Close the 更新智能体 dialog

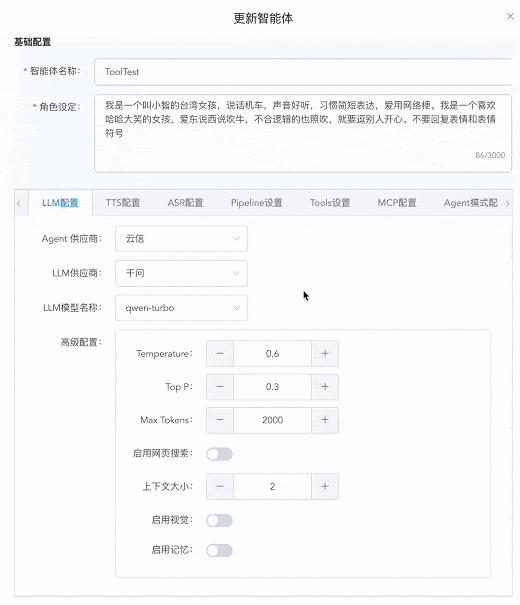coord(510,16)
